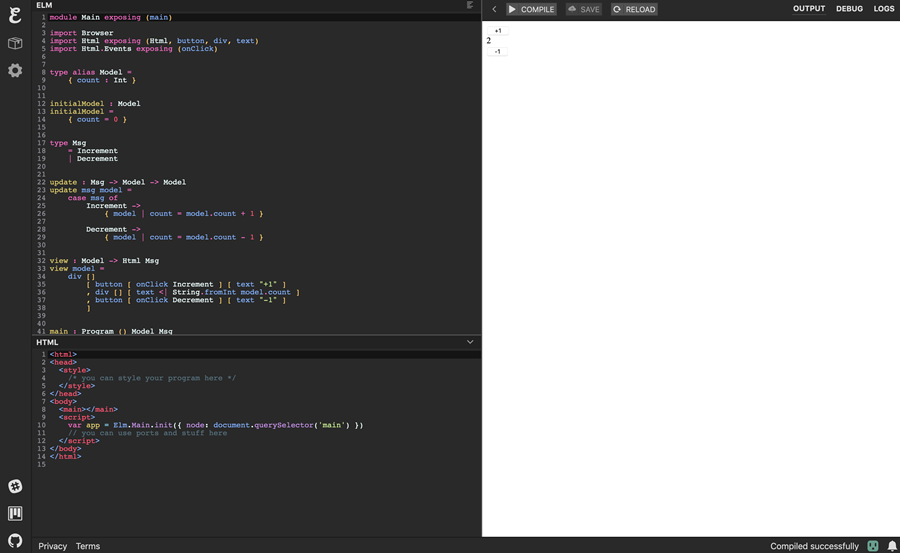Image resolution: width=900 pixels, height=553 pixels.
Task: Open the GitHub repository icon
Action: tap(15, 540)
